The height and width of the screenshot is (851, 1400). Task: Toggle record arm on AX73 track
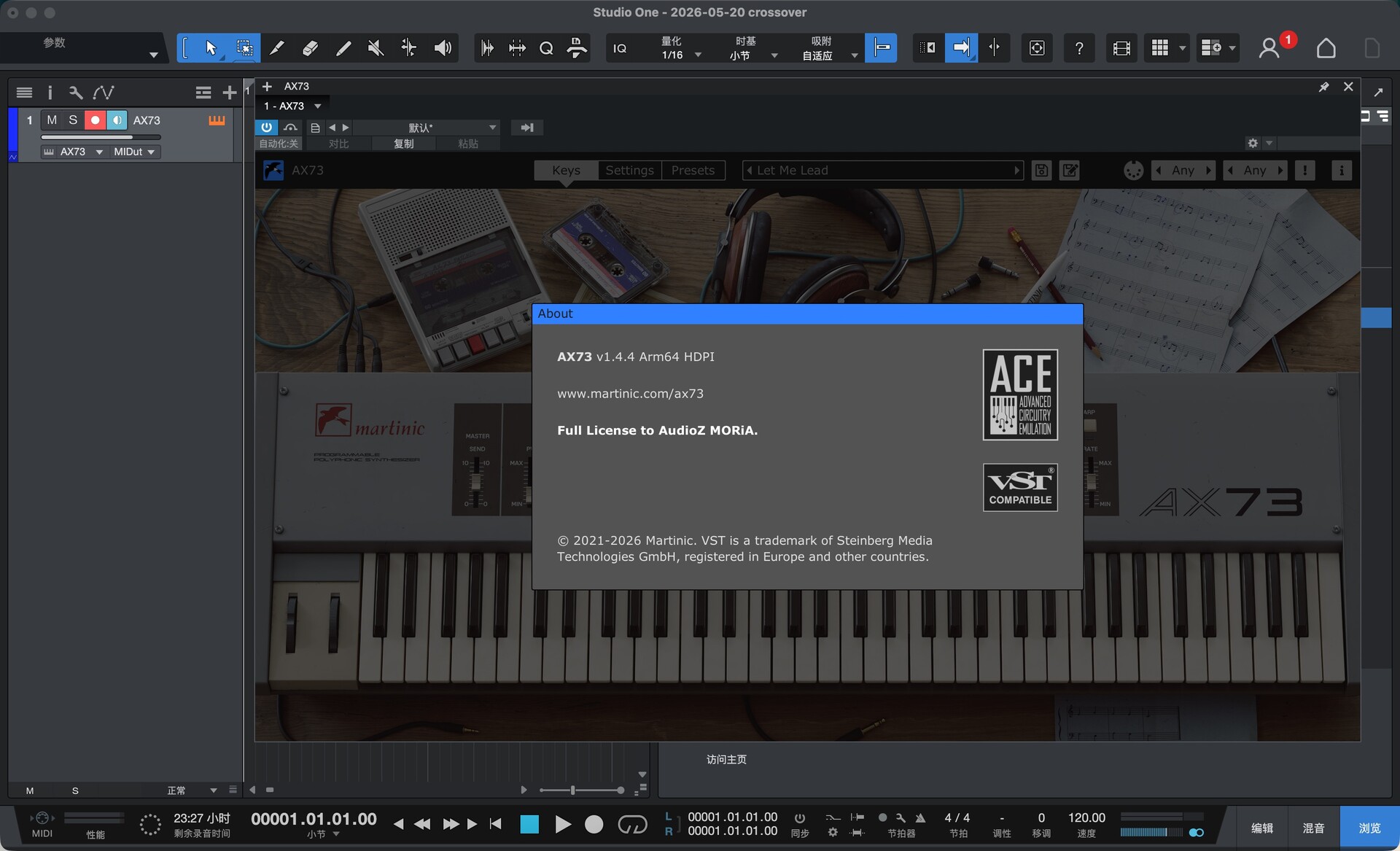pos(95,120)
